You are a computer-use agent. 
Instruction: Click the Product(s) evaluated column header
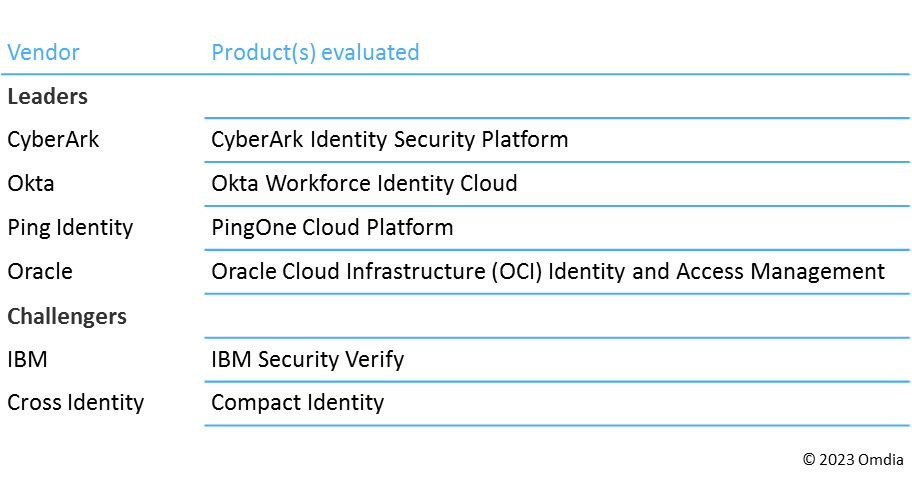coord(315,53)
